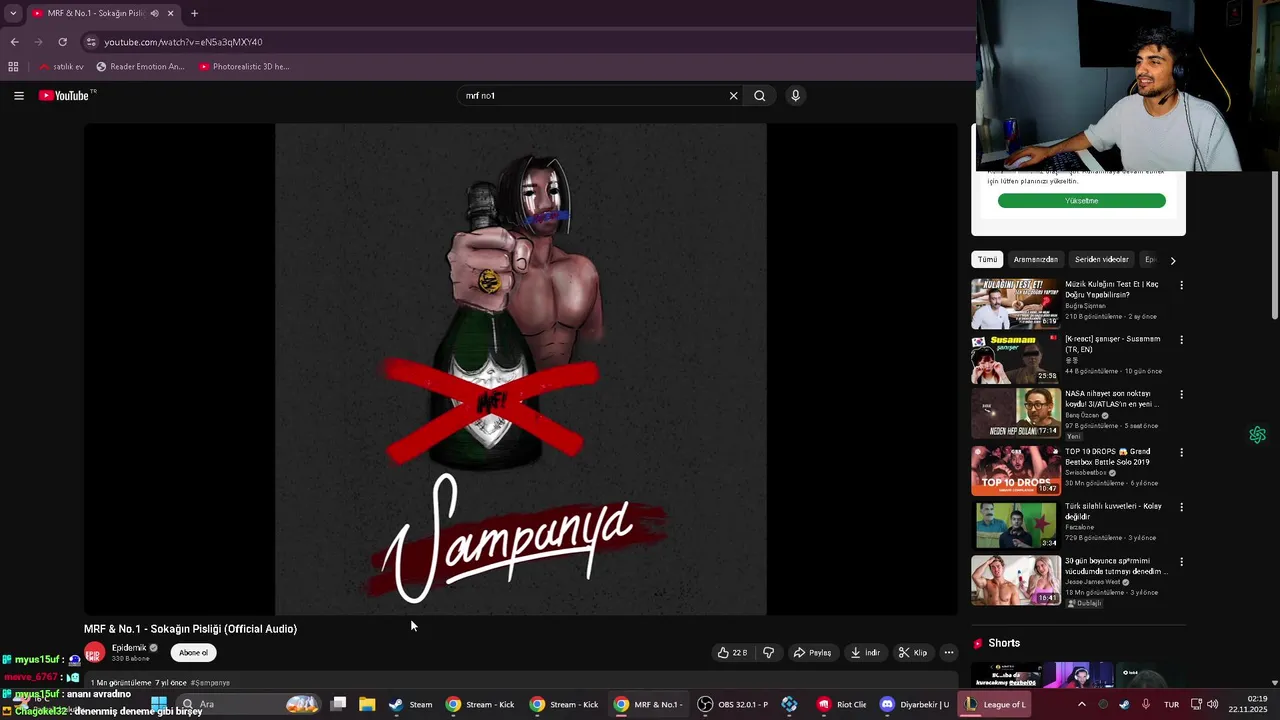Screen dimensions: 1280x720
Task: Close the MRF & No.1 browser tab
Action: pos(170,14)
